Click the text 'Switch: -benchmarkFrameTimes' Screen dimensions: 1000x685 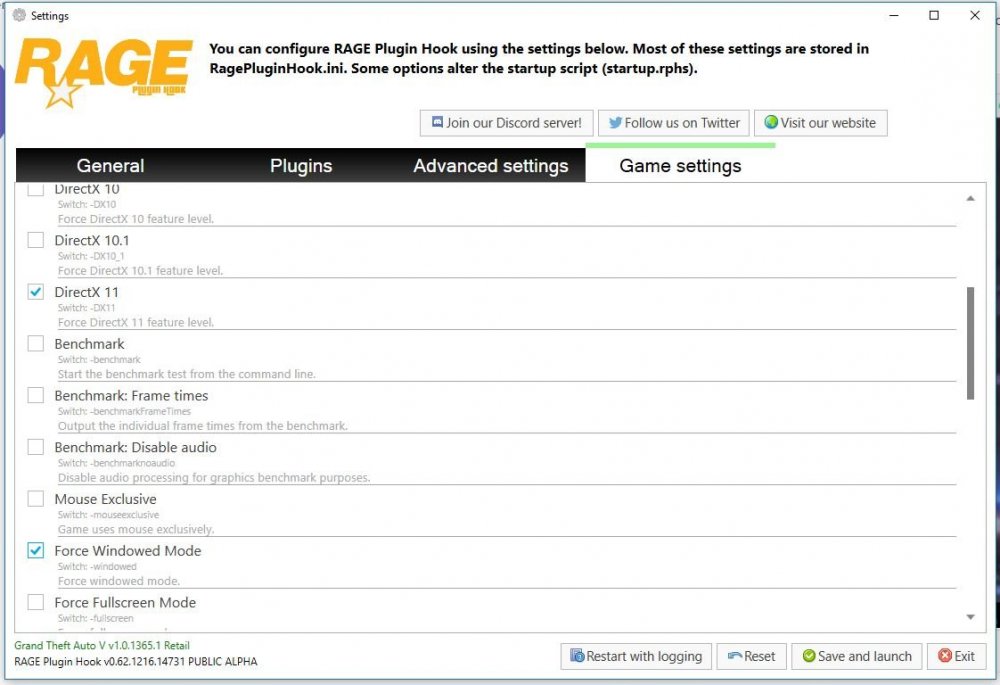point(124,411)
